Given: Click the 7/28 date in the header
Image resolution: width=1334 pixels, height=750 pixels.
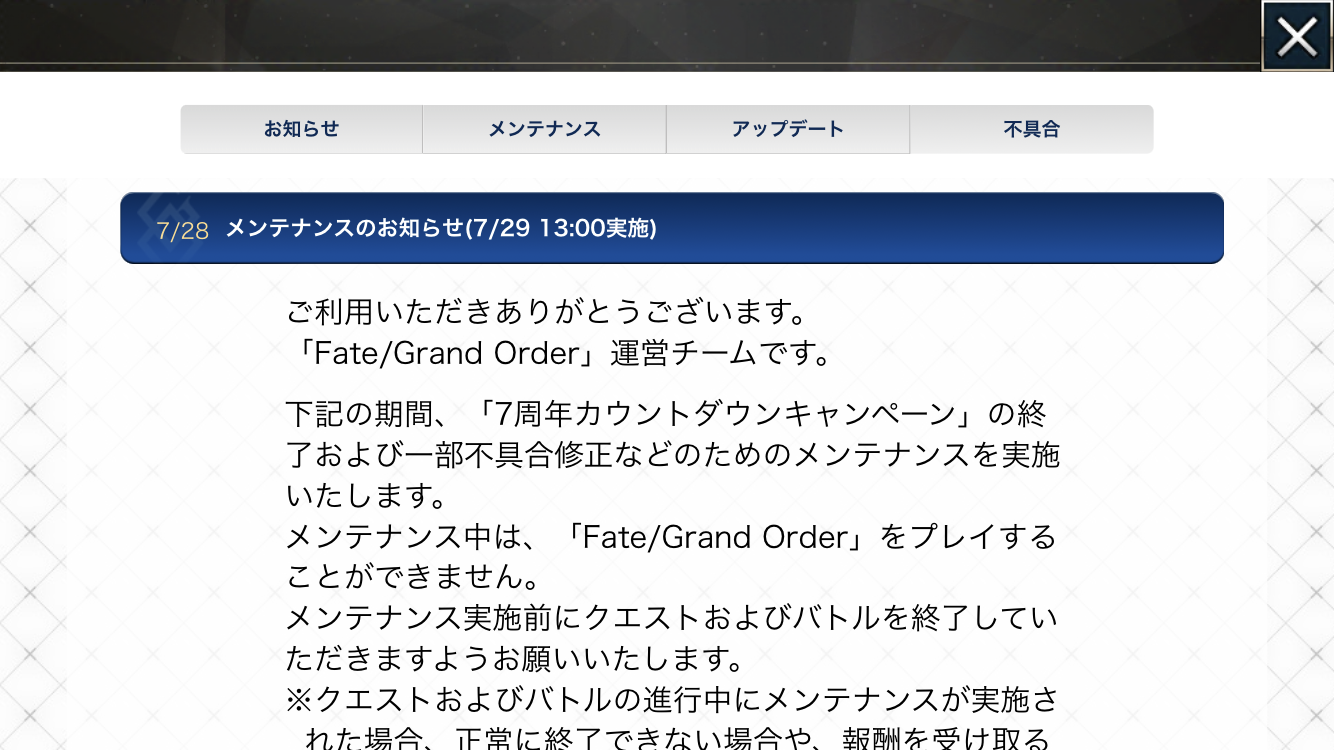Looking at the screenshot, I should 182,231.
